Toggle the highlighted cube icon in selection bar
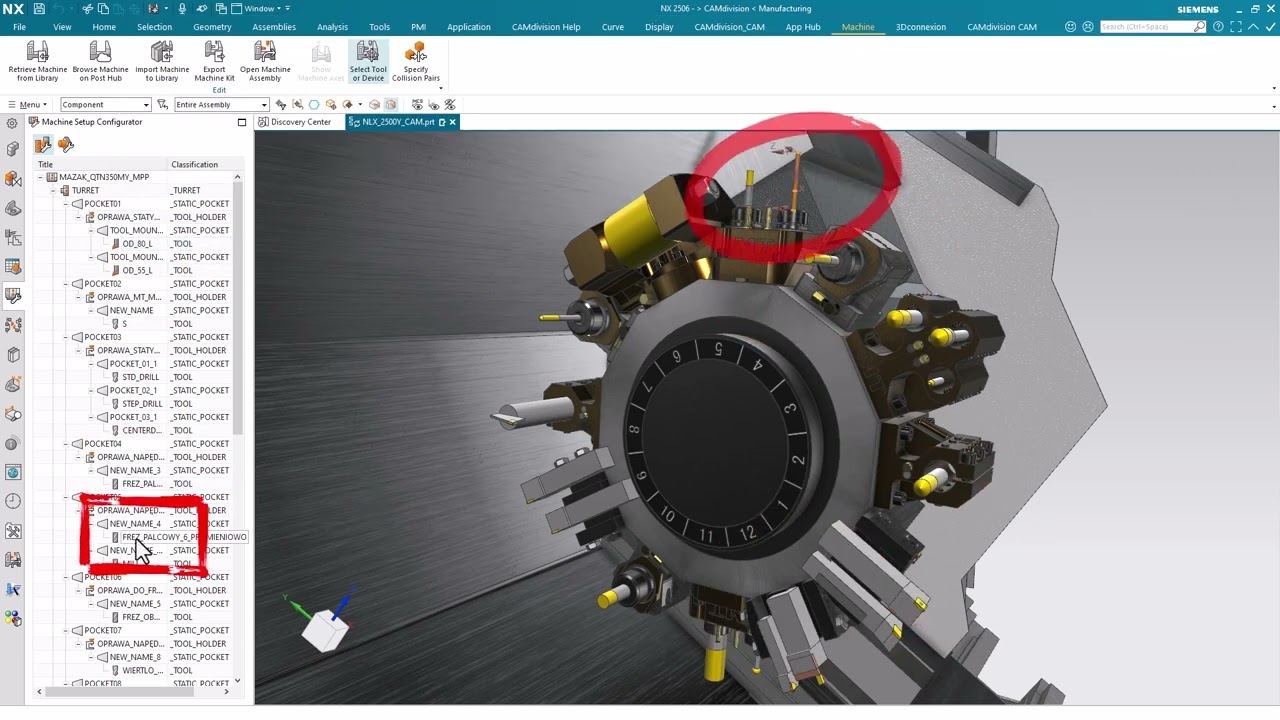 391,105
